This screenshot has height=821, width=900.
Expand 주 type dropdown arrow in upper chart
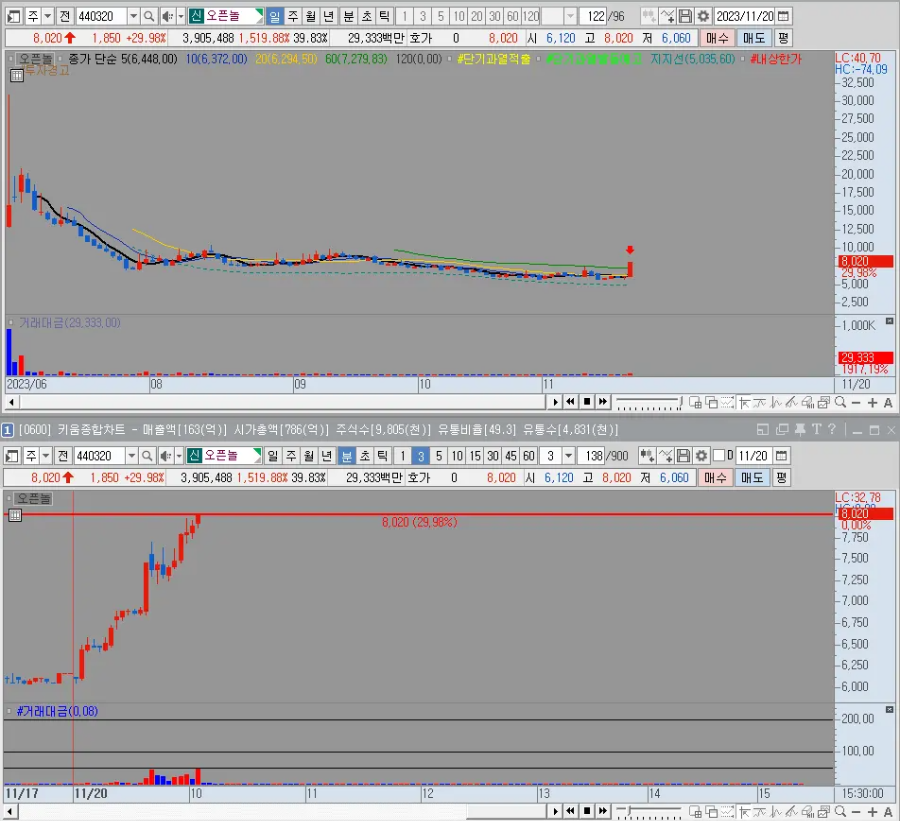coord(48,16)
